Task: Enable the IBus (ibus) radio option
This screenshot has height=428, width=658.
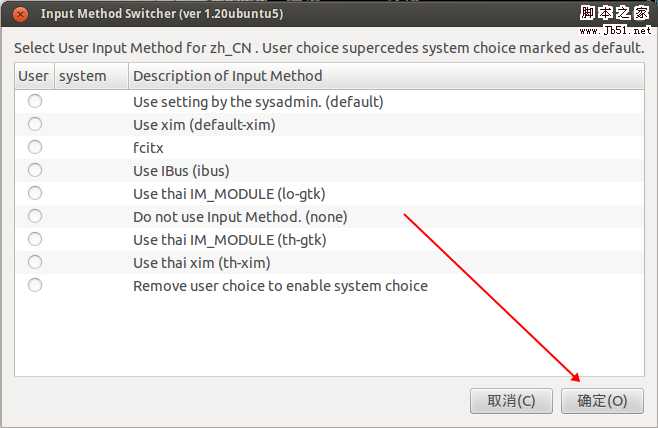Action: pos(35,170)
